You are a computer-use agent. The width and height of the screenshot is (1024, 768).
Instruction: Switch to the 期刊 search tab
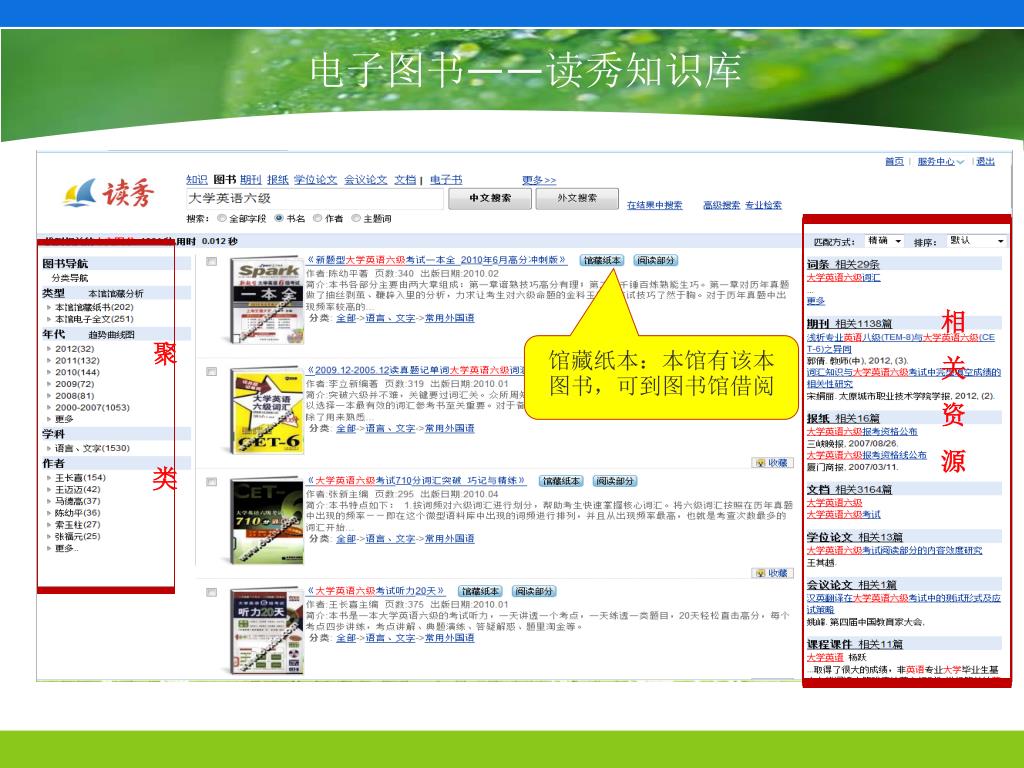[x=250, y=180]
